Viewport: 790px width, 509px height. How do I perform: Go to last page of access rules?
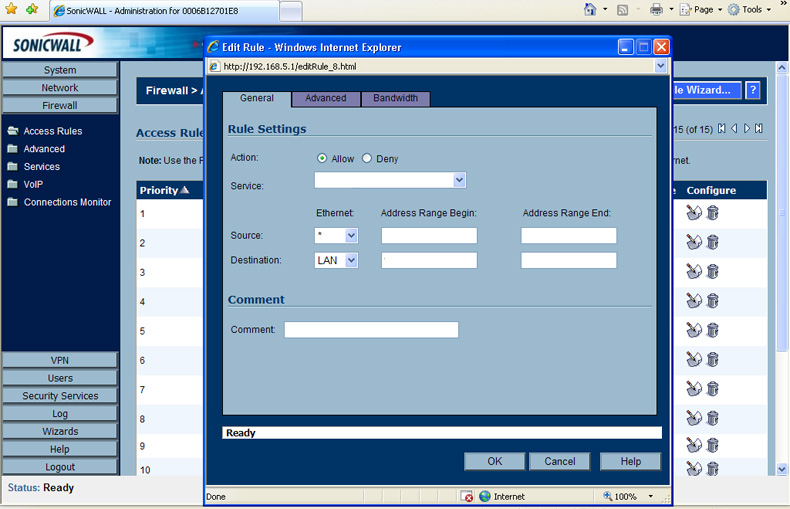pyautogui.click(x=759, y=129)
